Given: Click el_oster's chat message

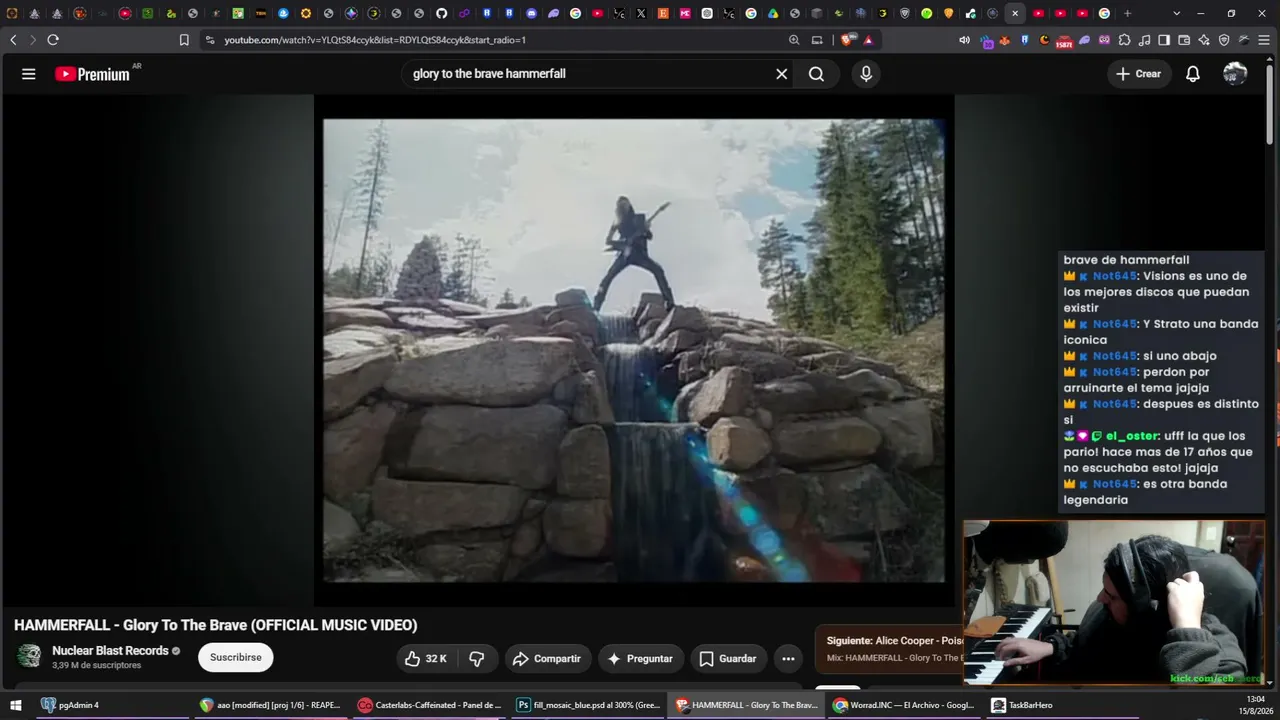Looking at the screenshot, I should 1161,452.
